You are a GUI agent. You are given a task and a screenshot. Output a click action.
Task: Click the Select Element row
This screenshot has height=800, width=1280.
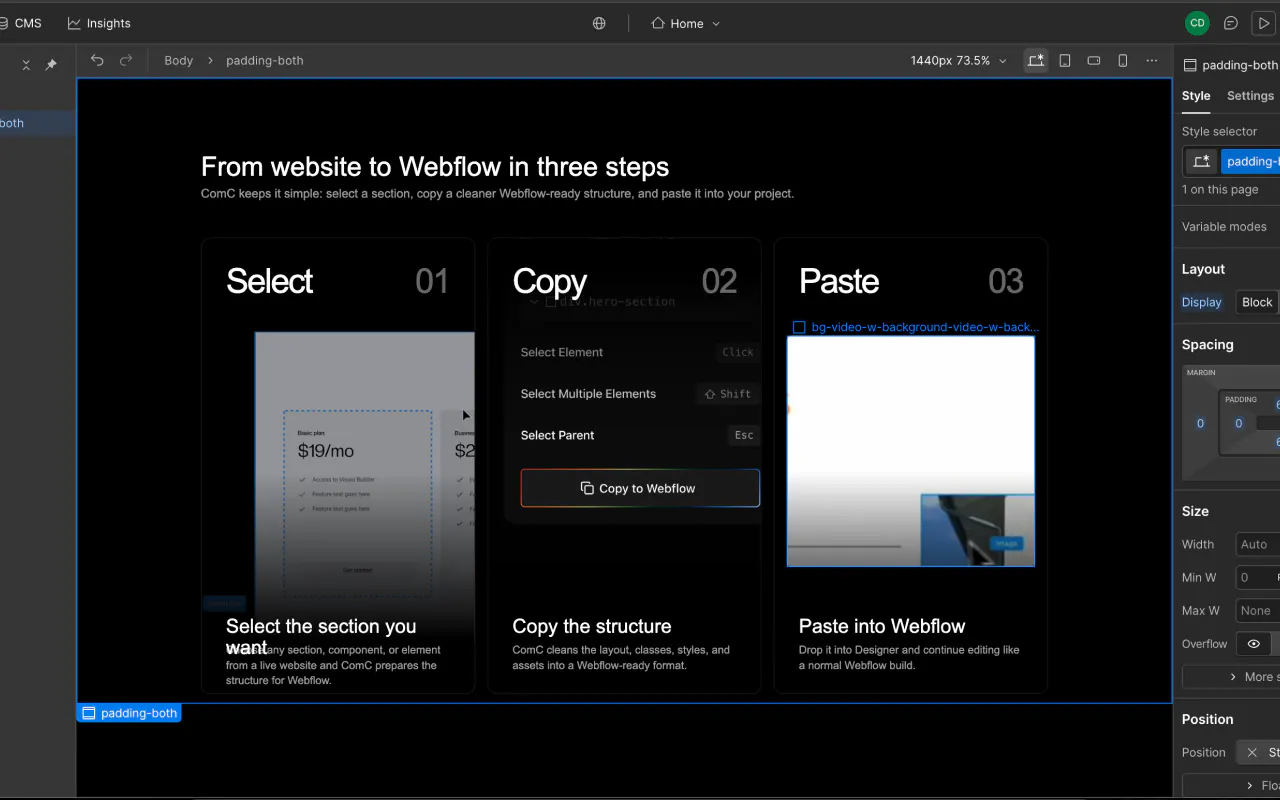point(640,352)
